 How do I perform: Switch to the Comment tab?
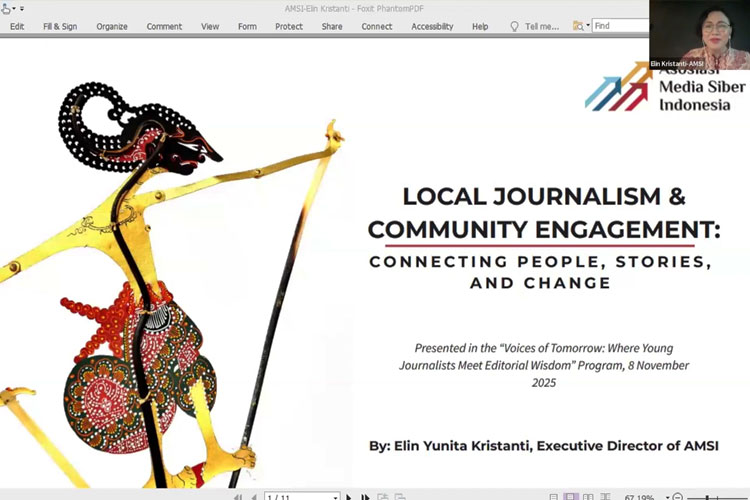(x=164, y=26)
